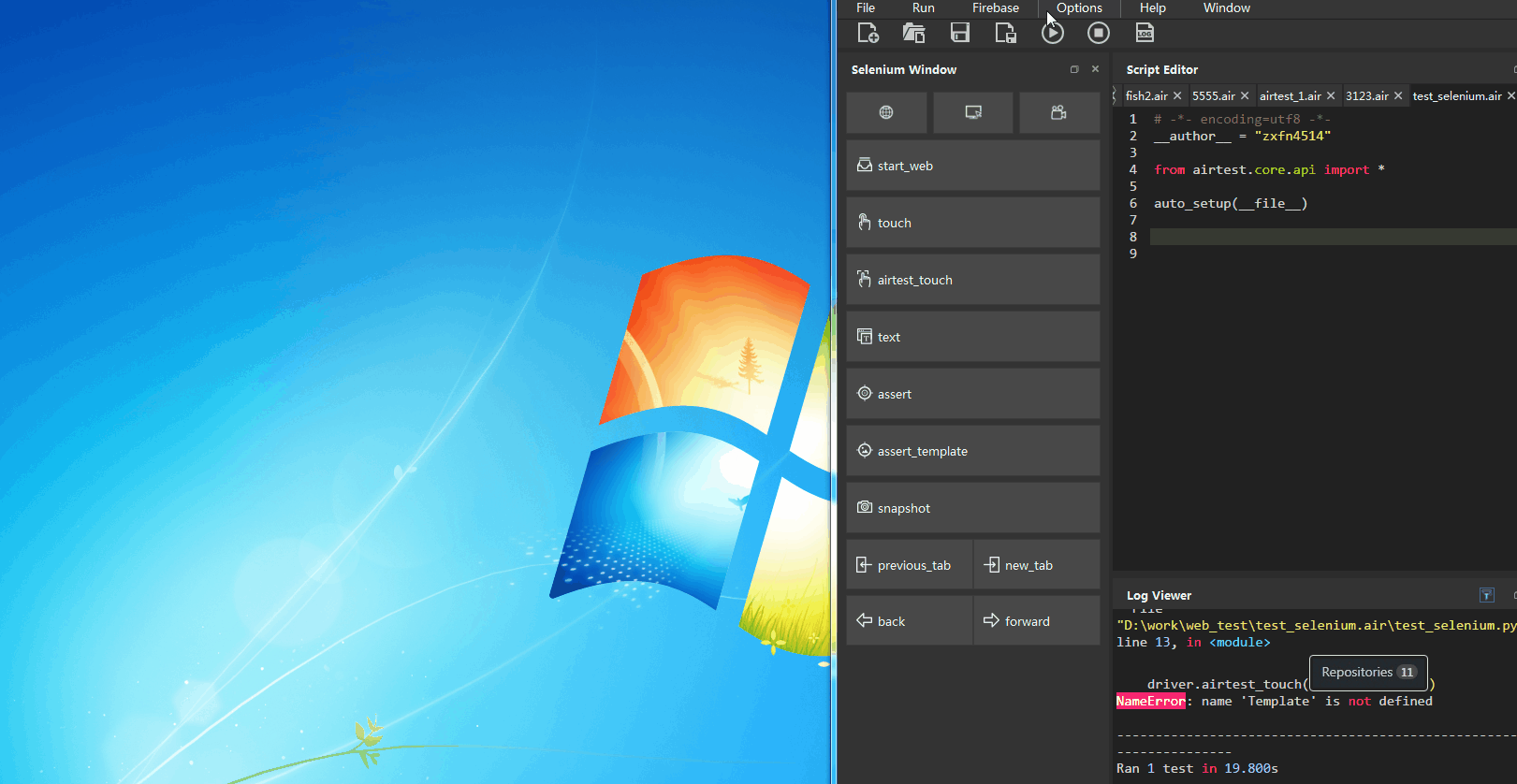Viewport: 1517px width, 784px height.
Task: Click the forward button
Action: (x=1037, y=621)
